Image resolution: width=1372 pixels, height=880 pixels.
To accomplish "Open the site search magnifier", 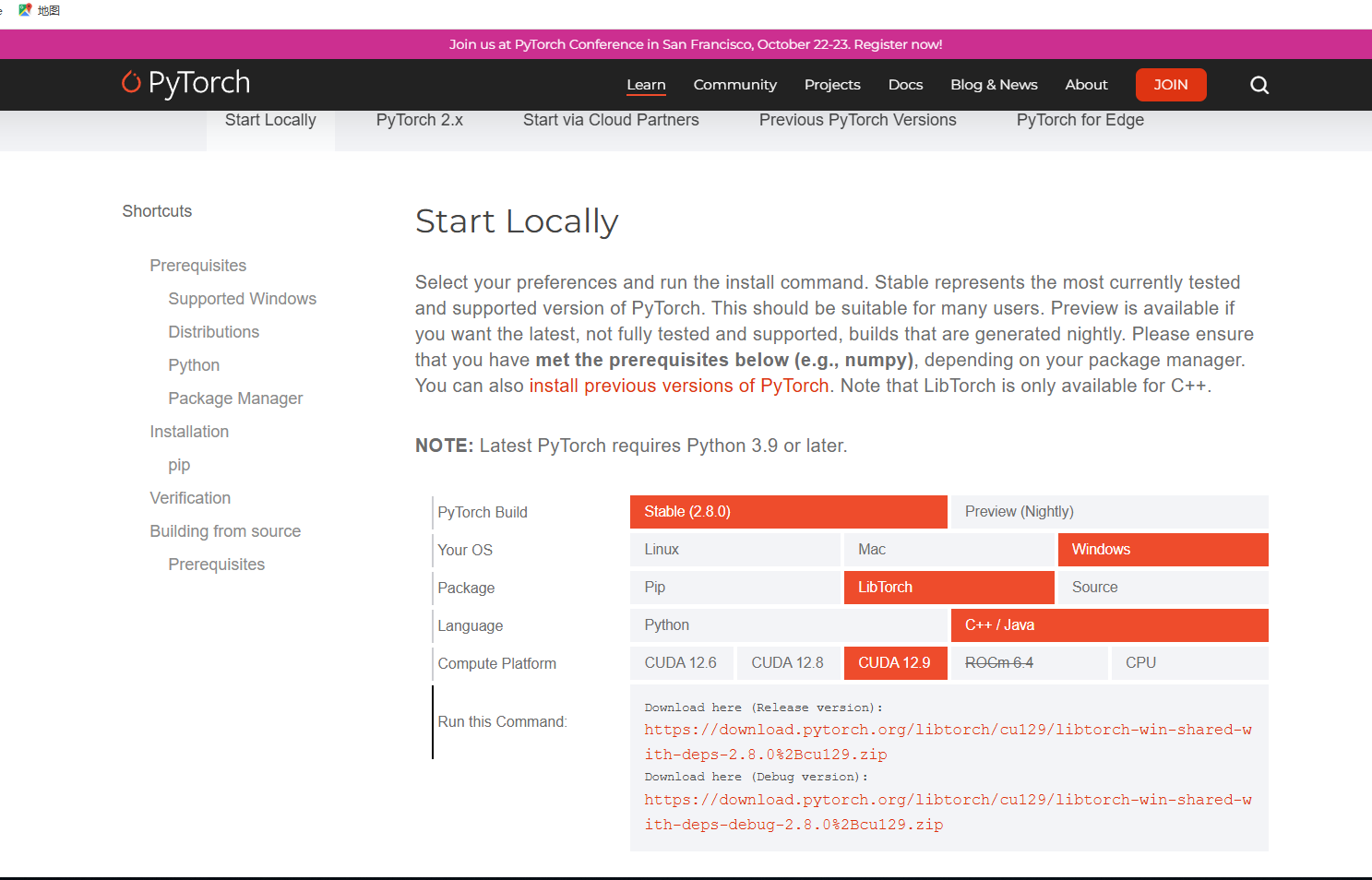I will pos(1259,85).
